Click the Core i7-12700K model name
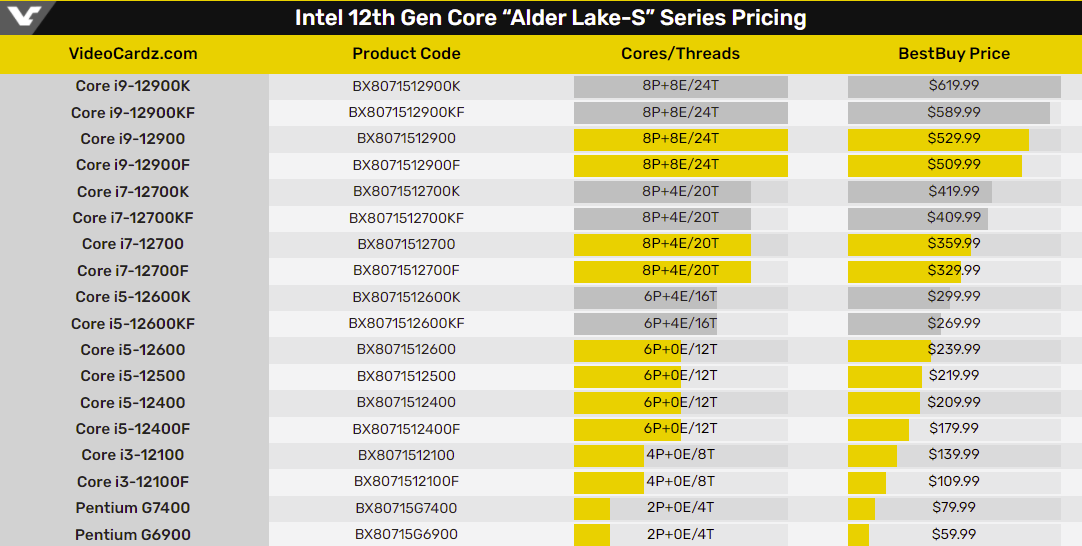 (133, 191)
